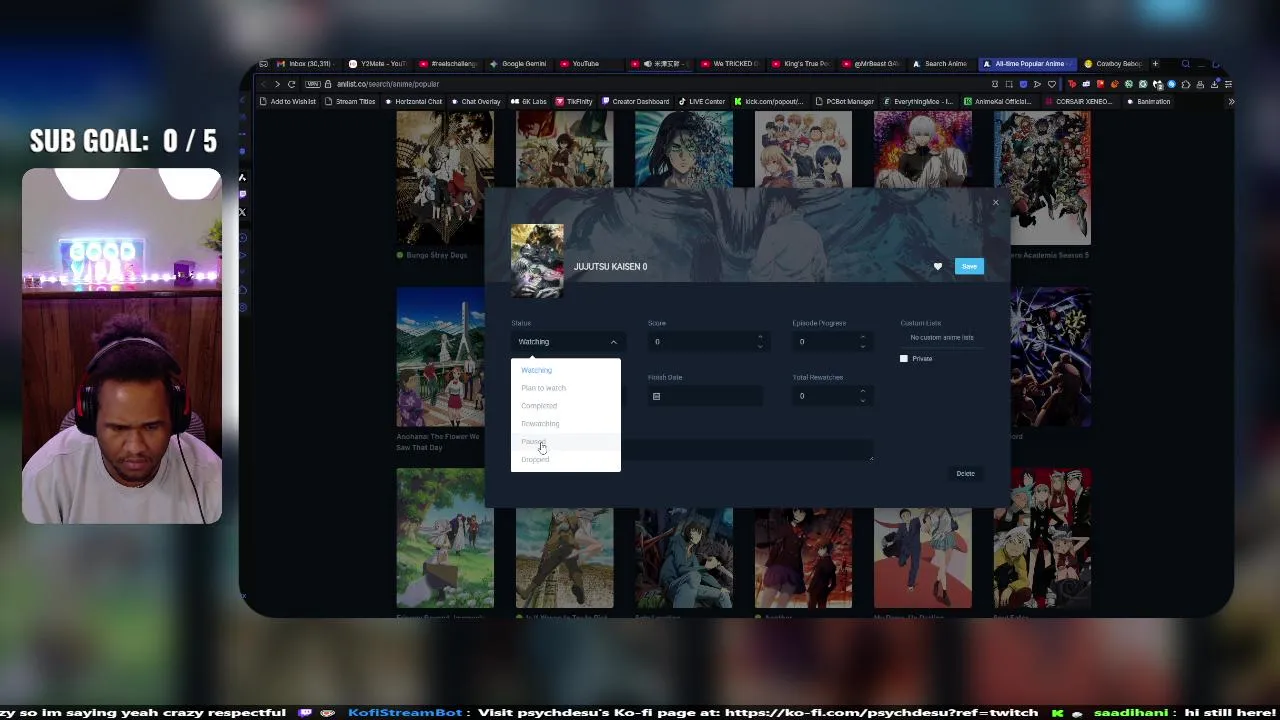Expand the bookmarks bar overflow chevron
Image resolution: width=1280 pixels, height=720 pixels.
pyautogui.click(x=1231, y=102)
